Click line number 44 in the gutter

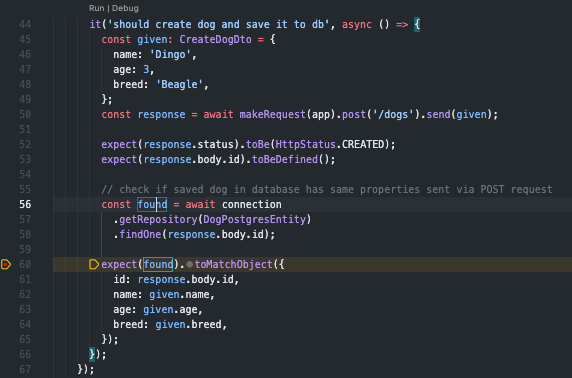tap(25, 24)
